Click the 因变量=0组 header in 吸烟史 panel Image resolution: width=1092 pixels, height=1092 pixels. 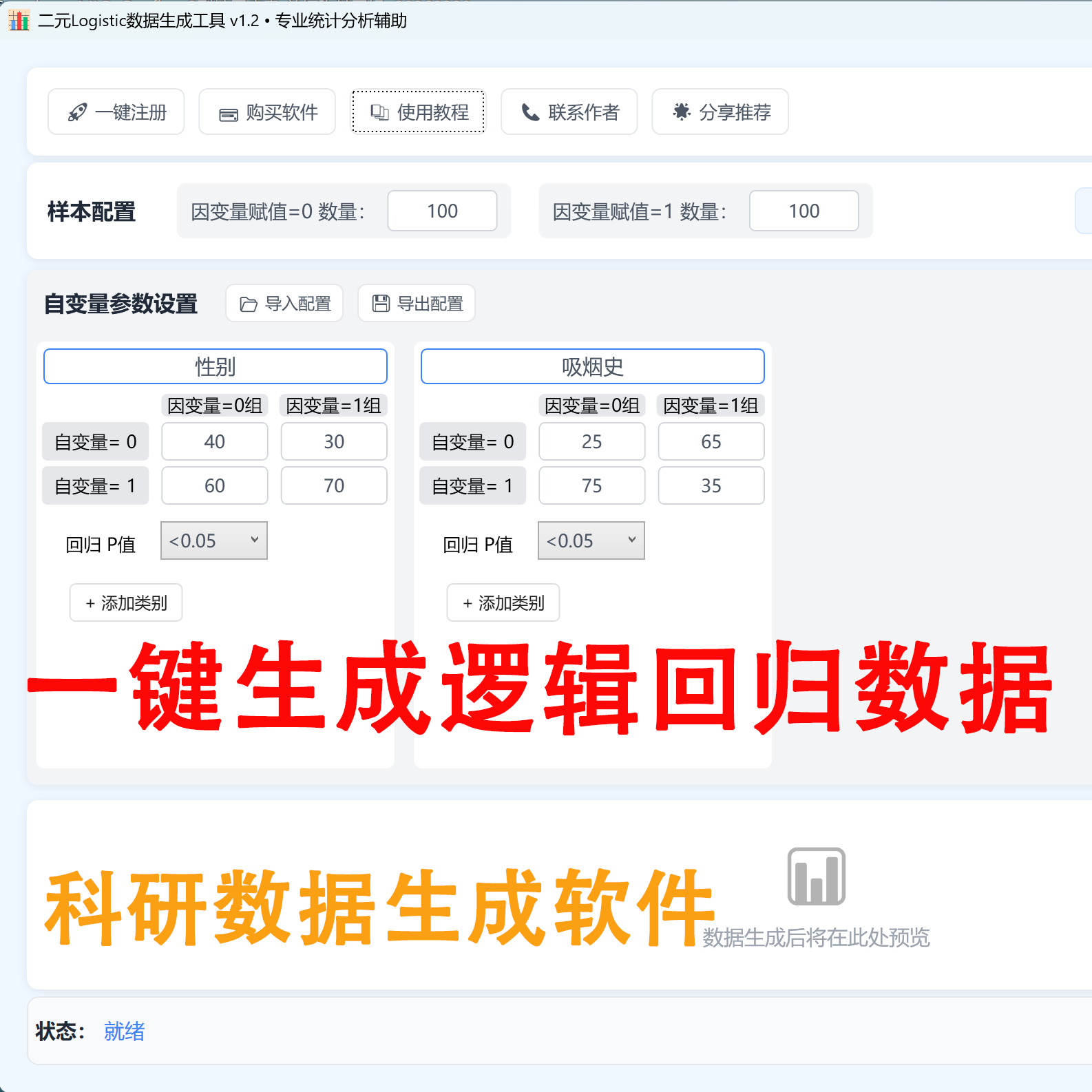(592, 406)
